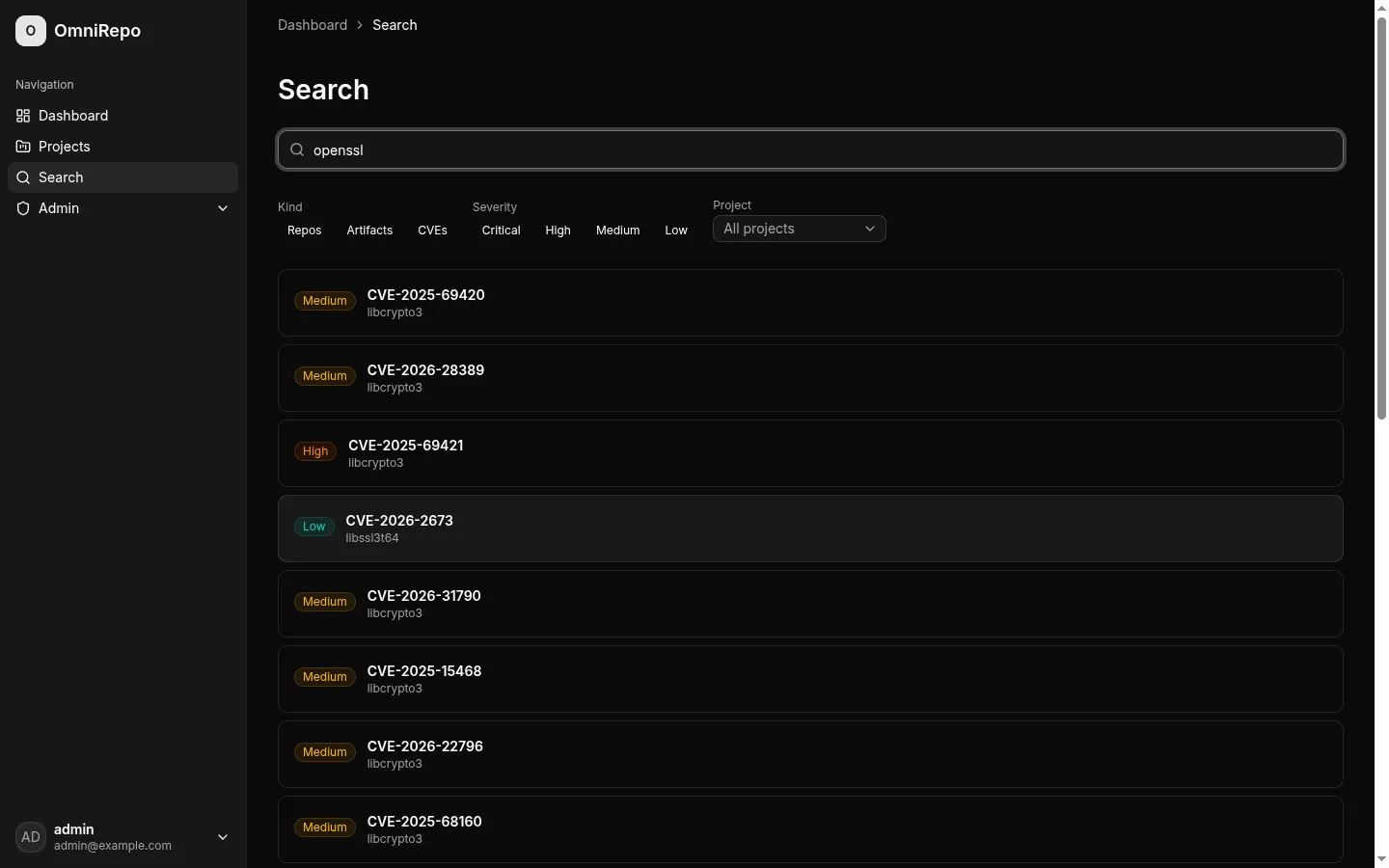Click the Dashboard grid icon in sidebar
The image size is (1389, 868).
coord(23,116)
